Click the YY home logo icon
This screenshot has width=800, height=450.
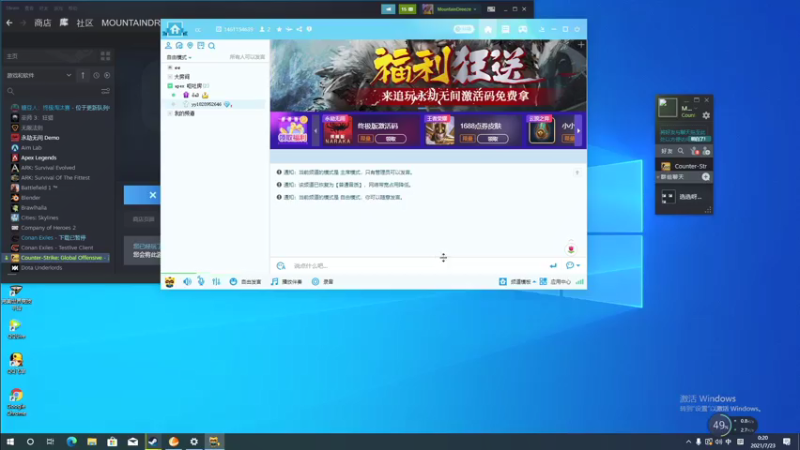[175, 29]
